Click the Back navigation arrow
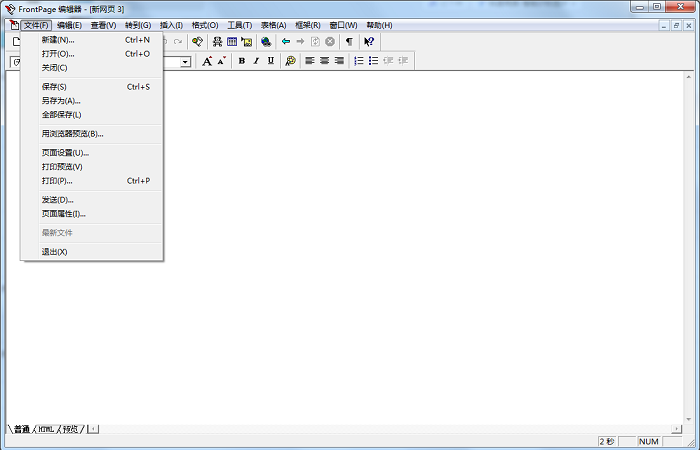The width and height of the screenshot is (700, 450). [x=286, y=42]
